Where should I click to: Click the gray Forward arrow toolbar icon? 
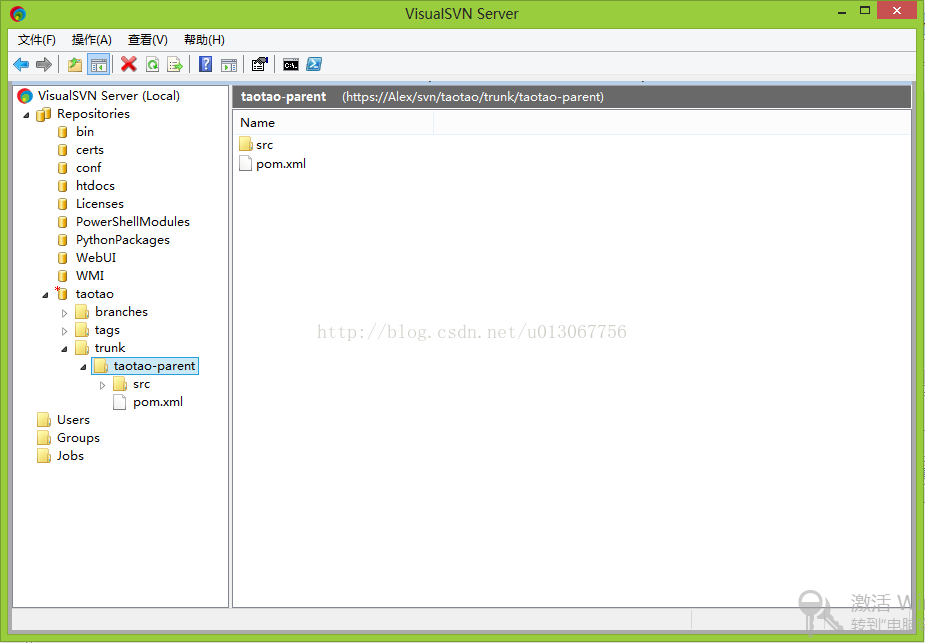[44, 64]
